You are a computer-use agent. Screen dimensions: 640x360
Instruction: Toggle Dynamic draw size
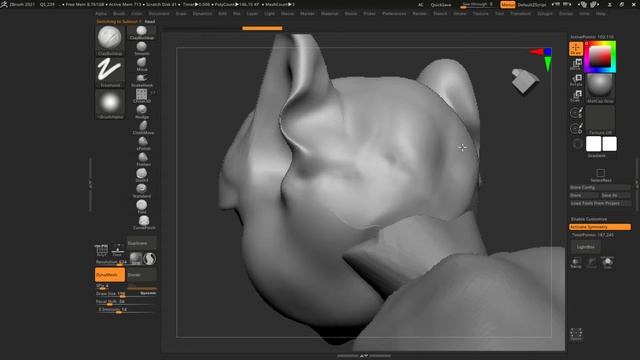click(x=148, y=293)
